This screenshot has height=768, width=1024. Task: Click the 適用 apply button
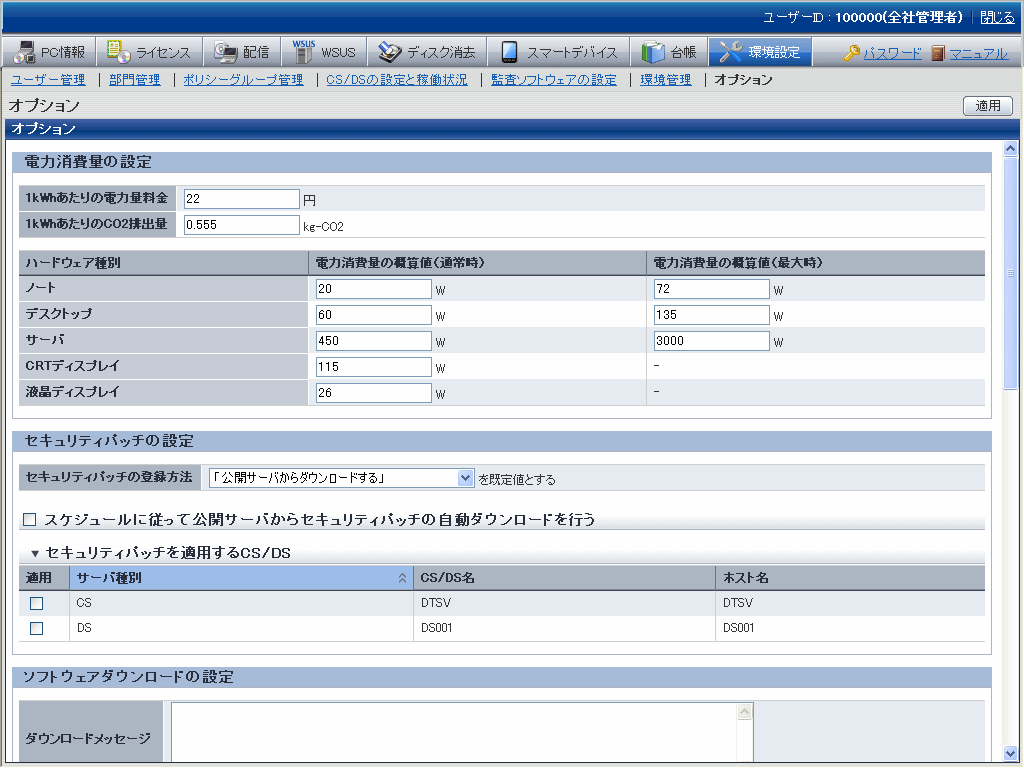[x=987, y=106]
